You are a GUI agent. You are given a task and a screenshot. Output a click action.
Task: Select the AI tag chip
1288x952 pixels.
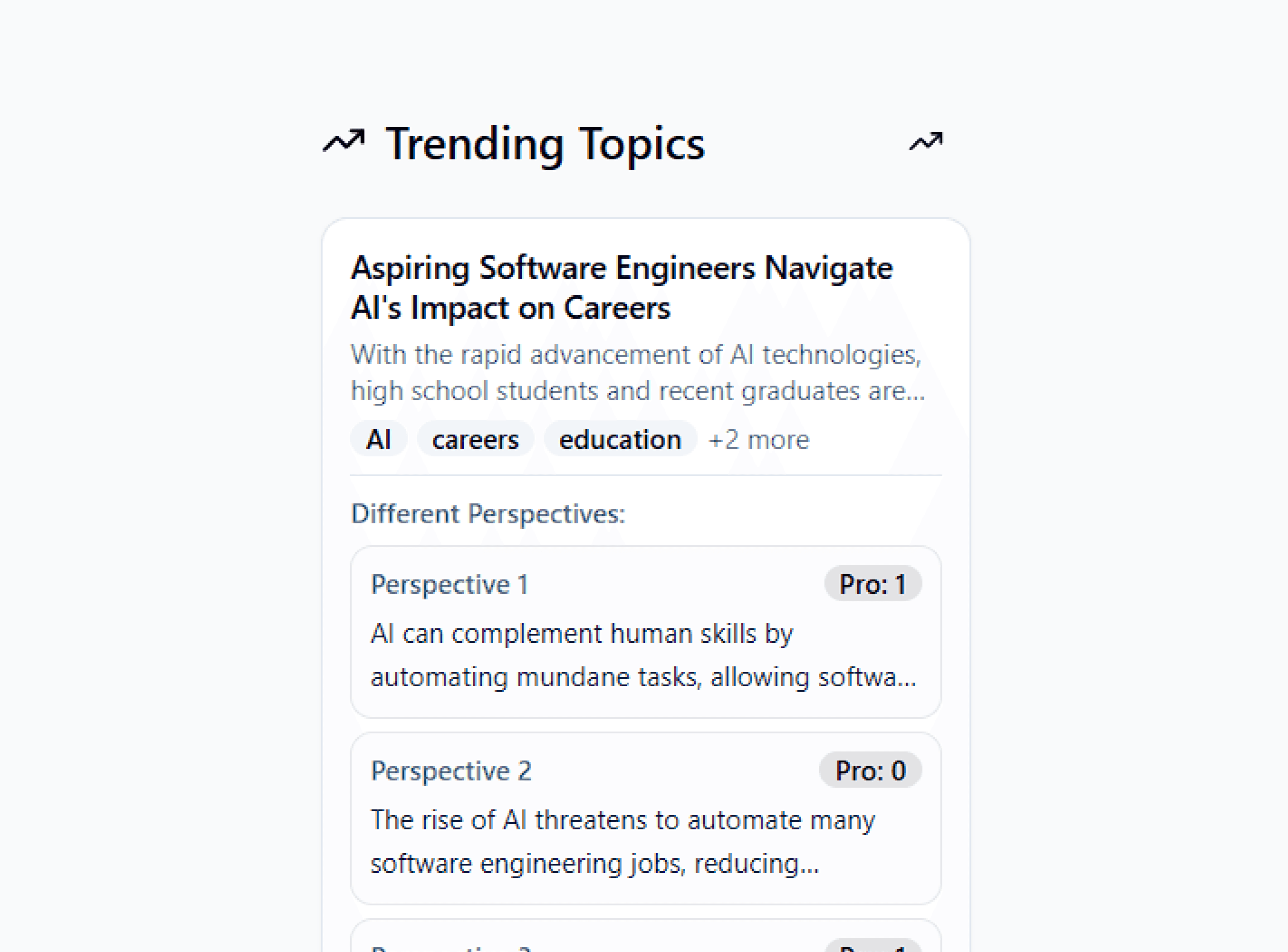379,440
